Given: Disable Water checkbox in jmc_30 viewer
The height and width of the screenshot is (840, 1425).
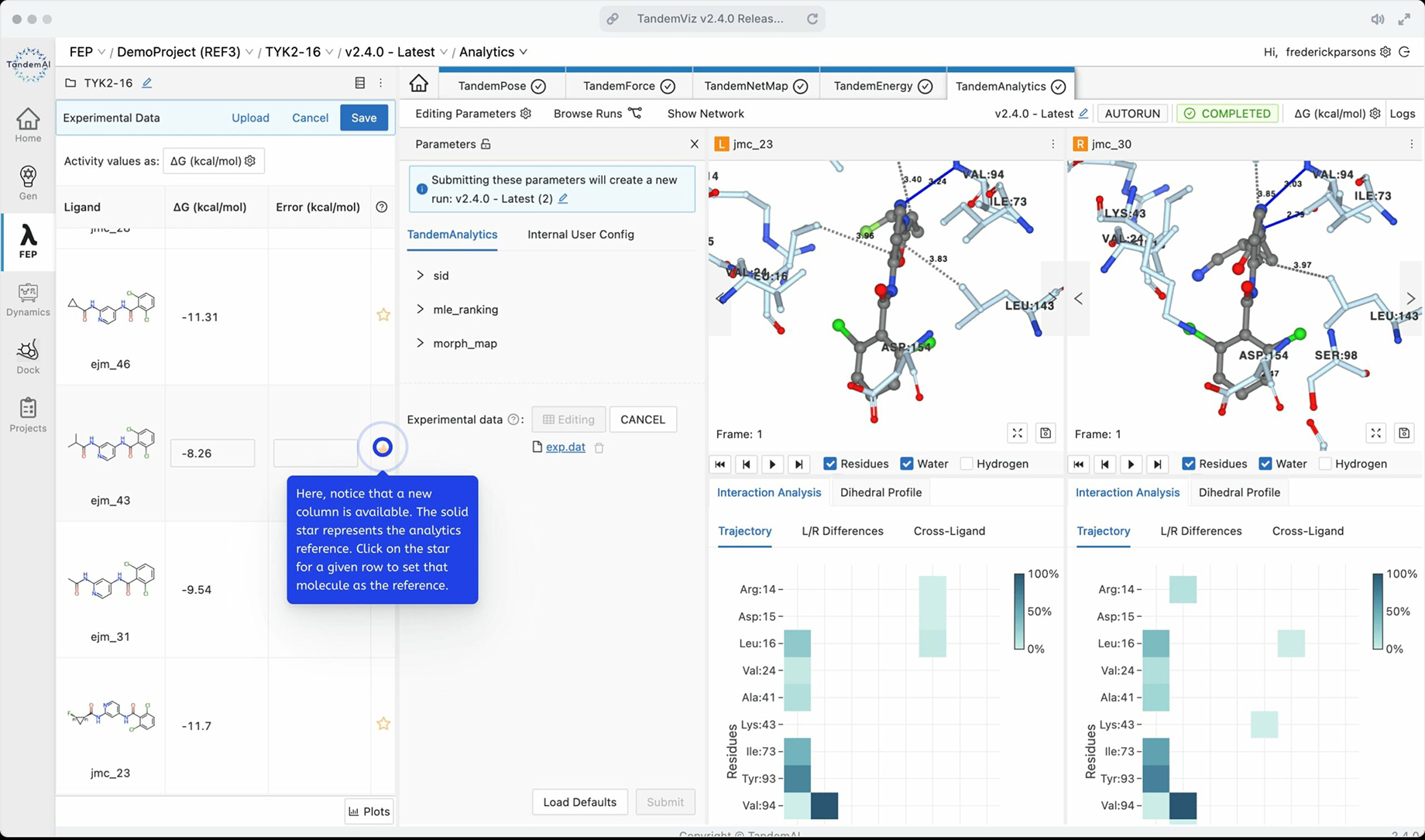Looking at the screenshot, I should coord(1265,464).
